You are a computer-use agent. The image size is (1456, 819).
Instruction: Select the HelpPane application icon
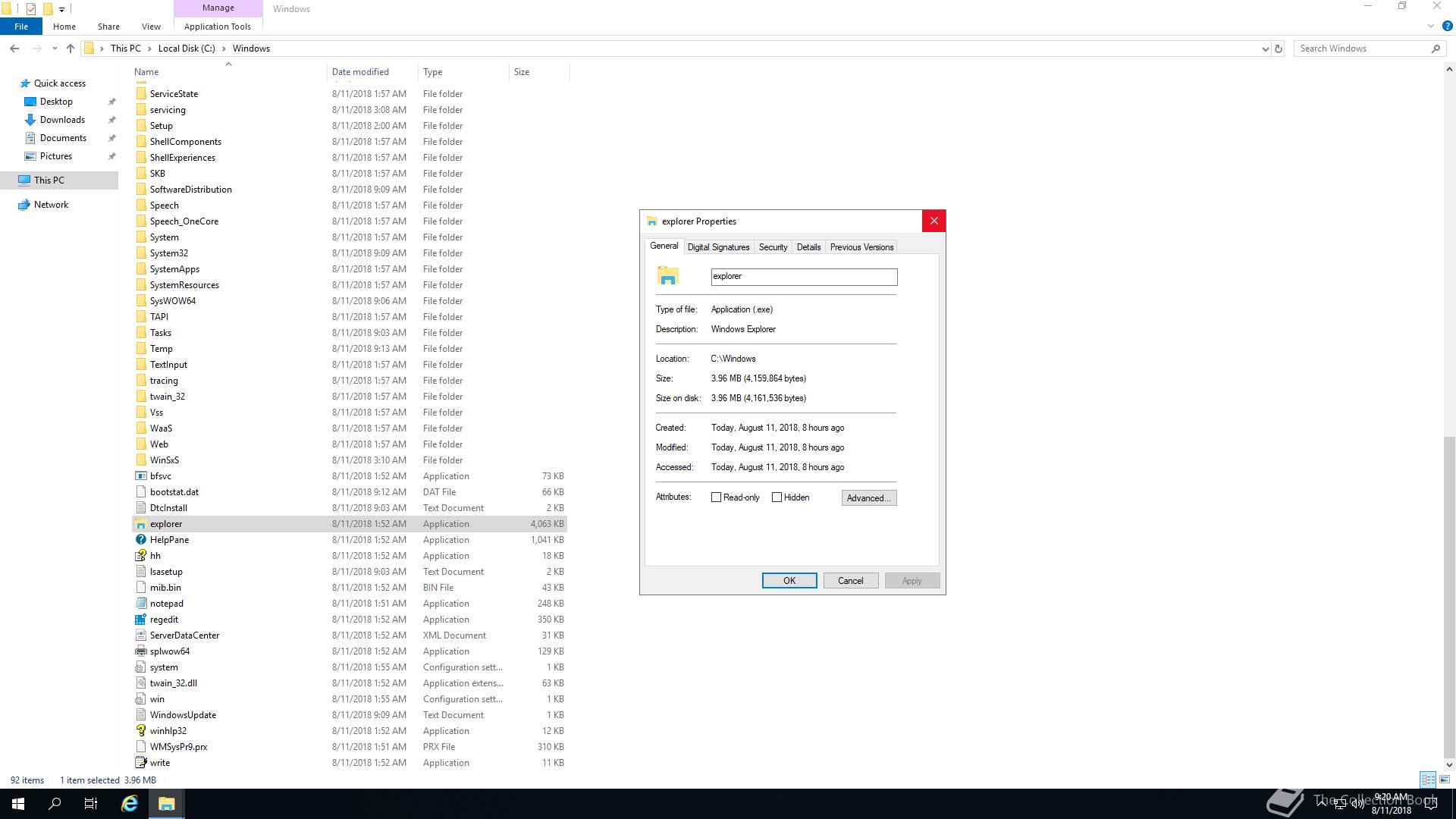(x=141, y=540)
